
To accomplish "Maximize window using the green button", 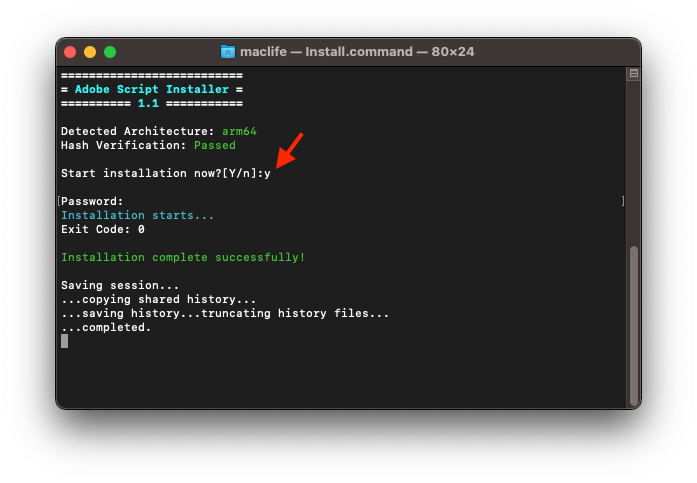I will coord(110,52).
